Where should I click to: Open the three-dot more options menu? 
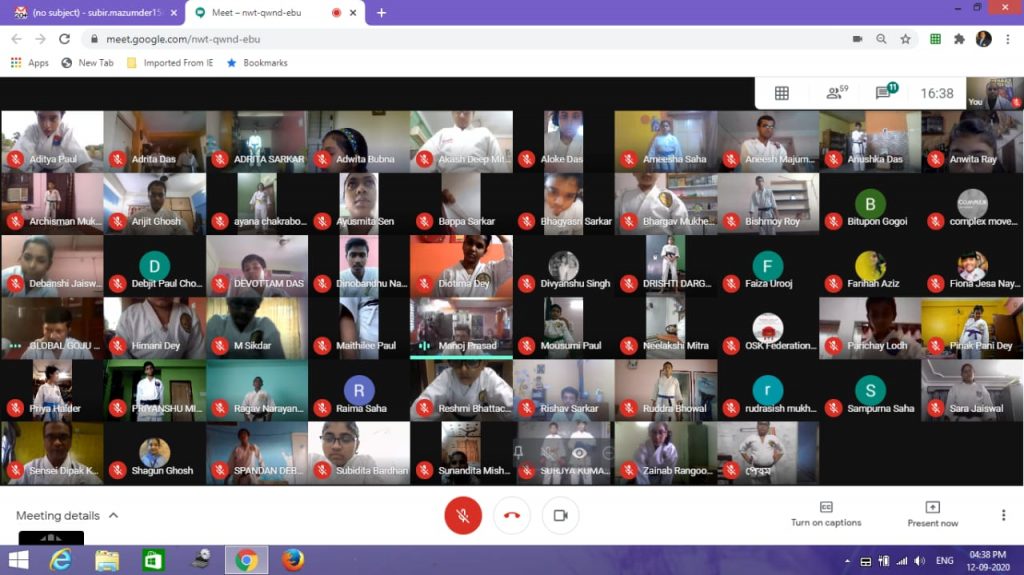coord(1003,515)
